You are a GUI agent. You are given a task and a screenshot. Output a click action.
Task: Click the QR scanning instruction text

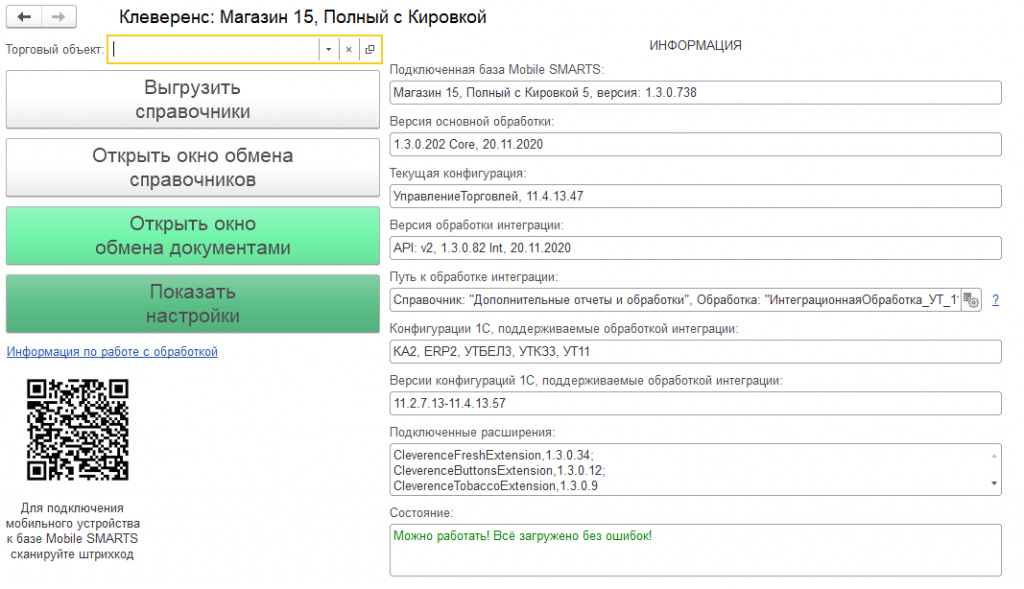coord(72,531)
